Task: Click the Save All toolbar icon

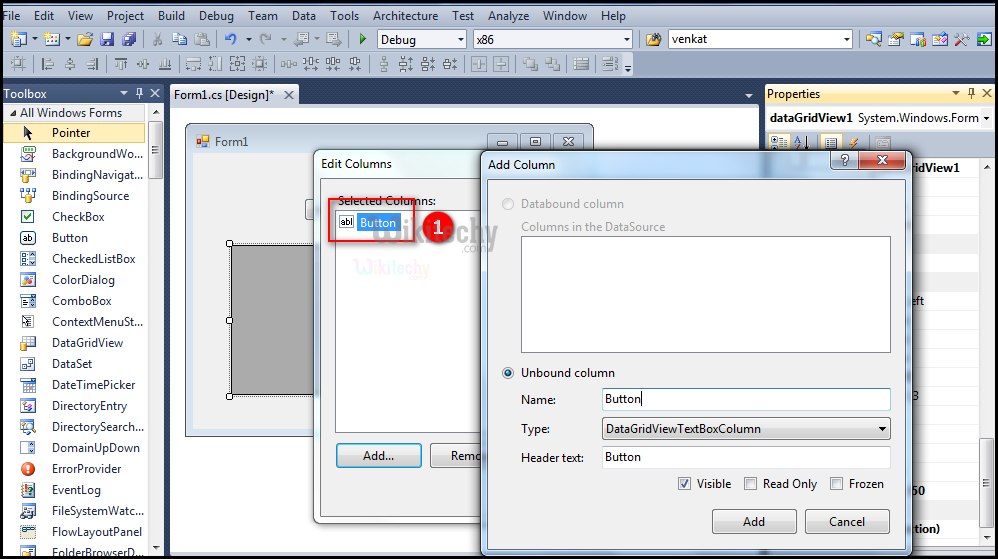Action: pos(128,40)
